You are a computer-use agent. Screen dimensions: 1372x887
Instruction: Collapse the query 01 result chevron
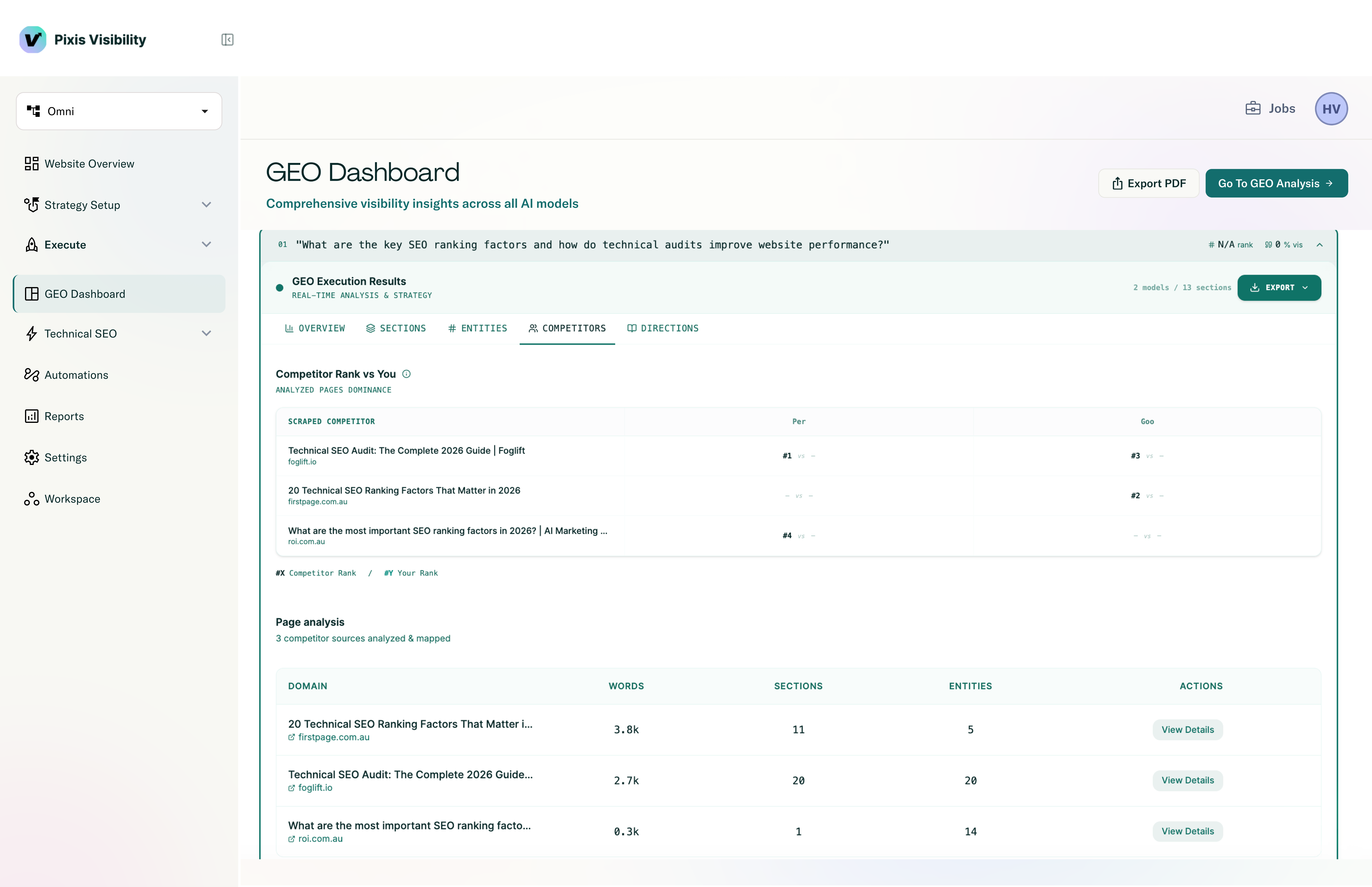[x=1320, y=245]
